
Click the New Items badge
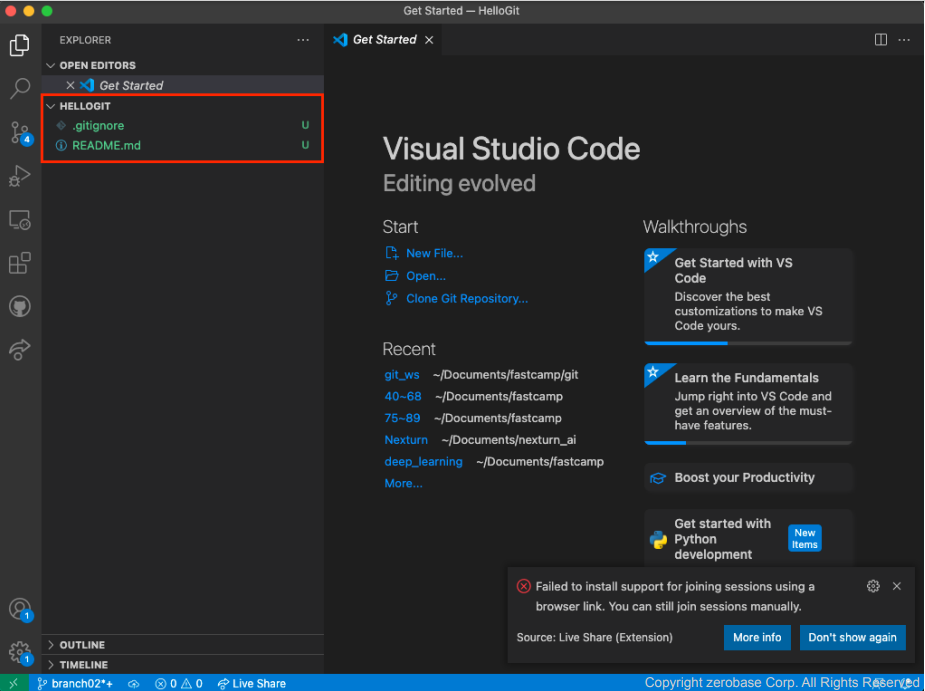[x=805, y=538]
